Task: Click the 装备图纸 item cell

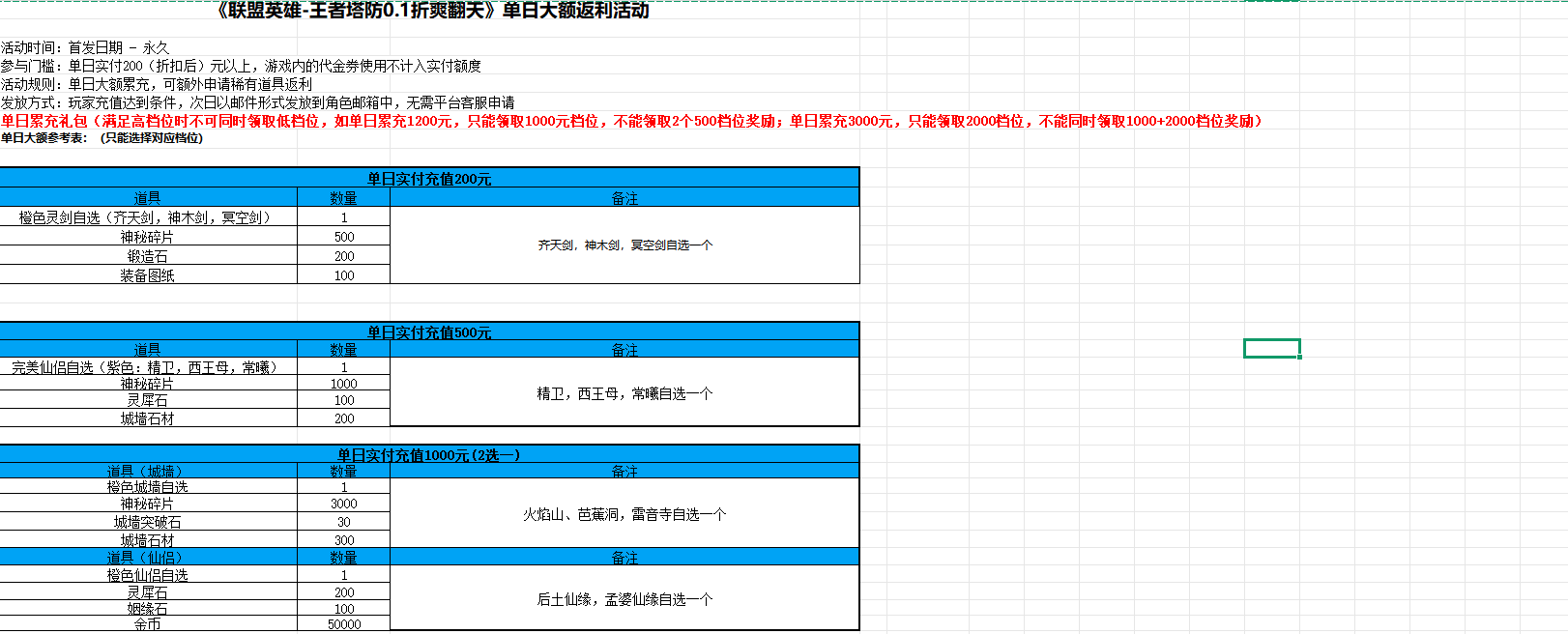Action: click(x=148, y=275)
